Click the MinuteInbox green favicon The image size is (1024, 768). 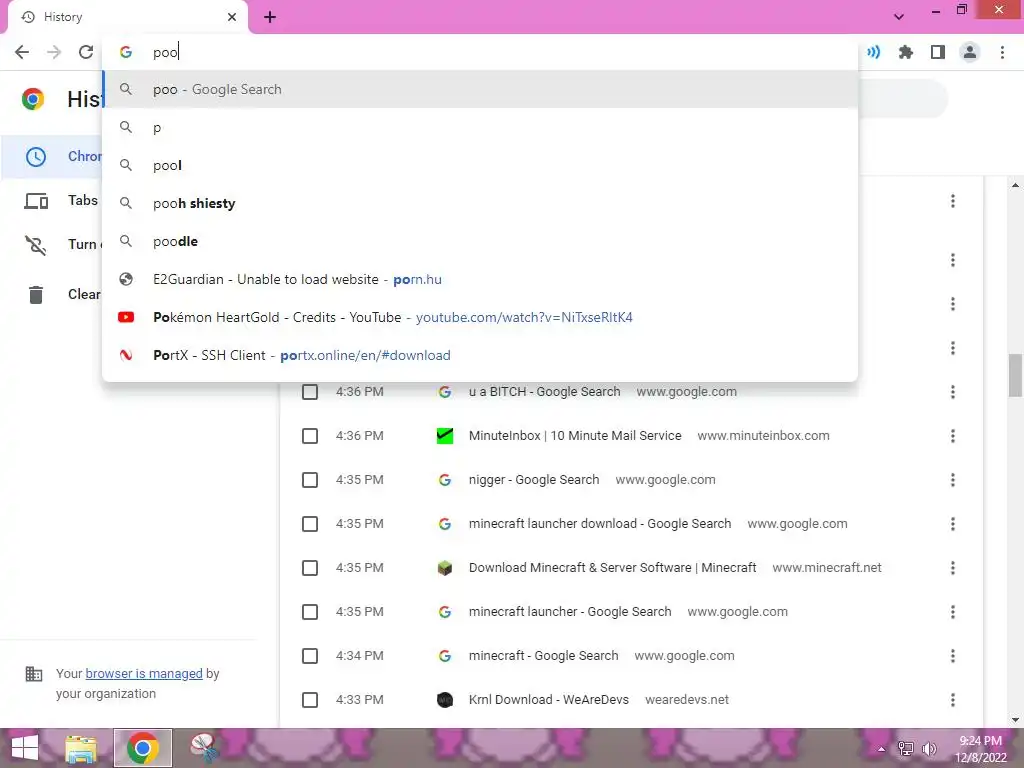[x=445, y=436]
